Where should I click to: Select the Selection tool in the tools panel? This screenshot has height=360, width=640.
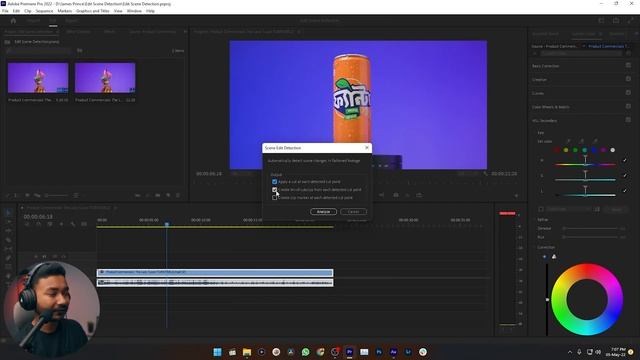coord(8,213)
